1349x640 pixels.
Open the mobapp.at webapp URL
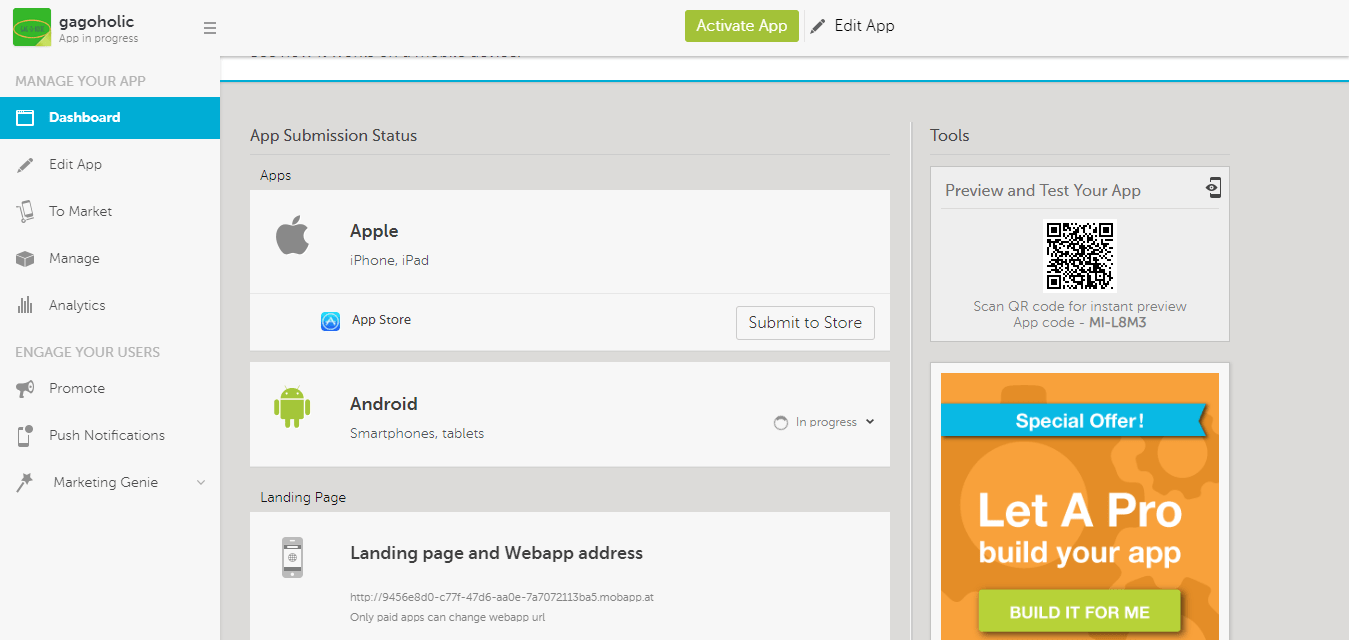tap(502, 597)
